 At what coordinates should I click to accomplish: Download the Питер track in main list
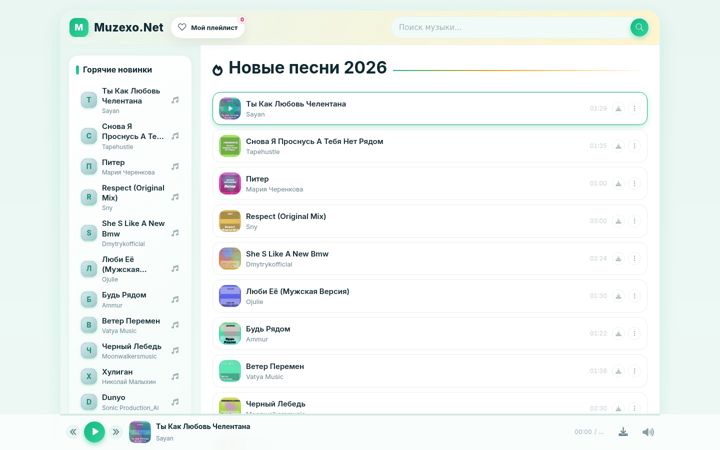619,184
